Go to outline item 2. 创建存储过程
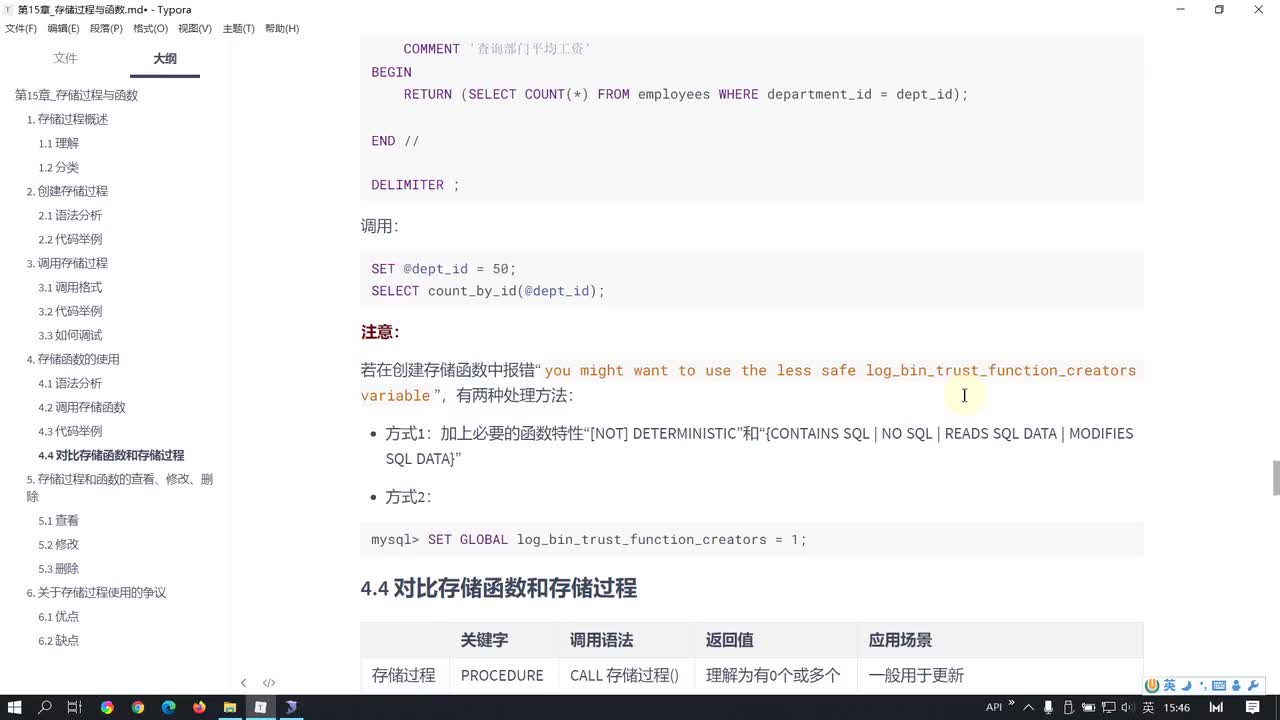 tap(67, 191)
